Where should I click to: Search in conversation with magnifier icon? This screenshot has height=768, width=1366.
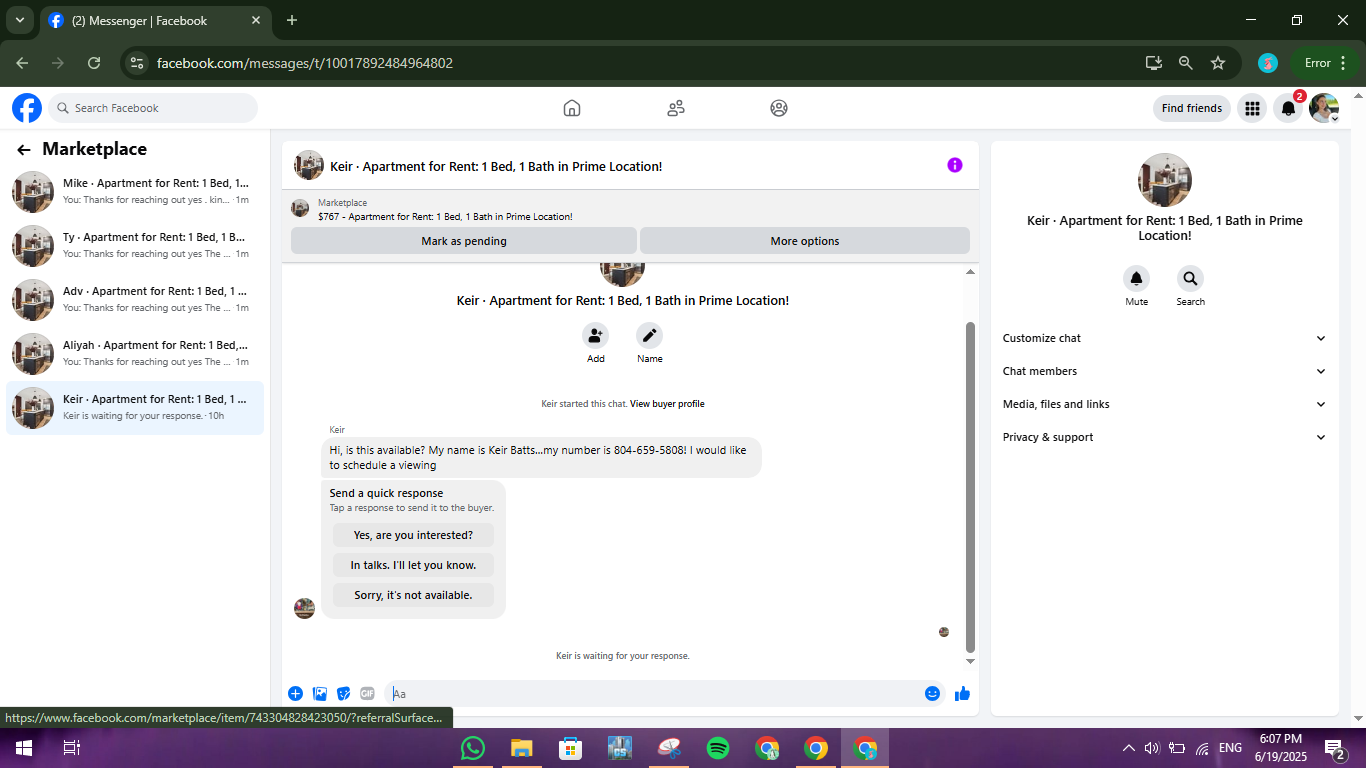coord(1190,279)
